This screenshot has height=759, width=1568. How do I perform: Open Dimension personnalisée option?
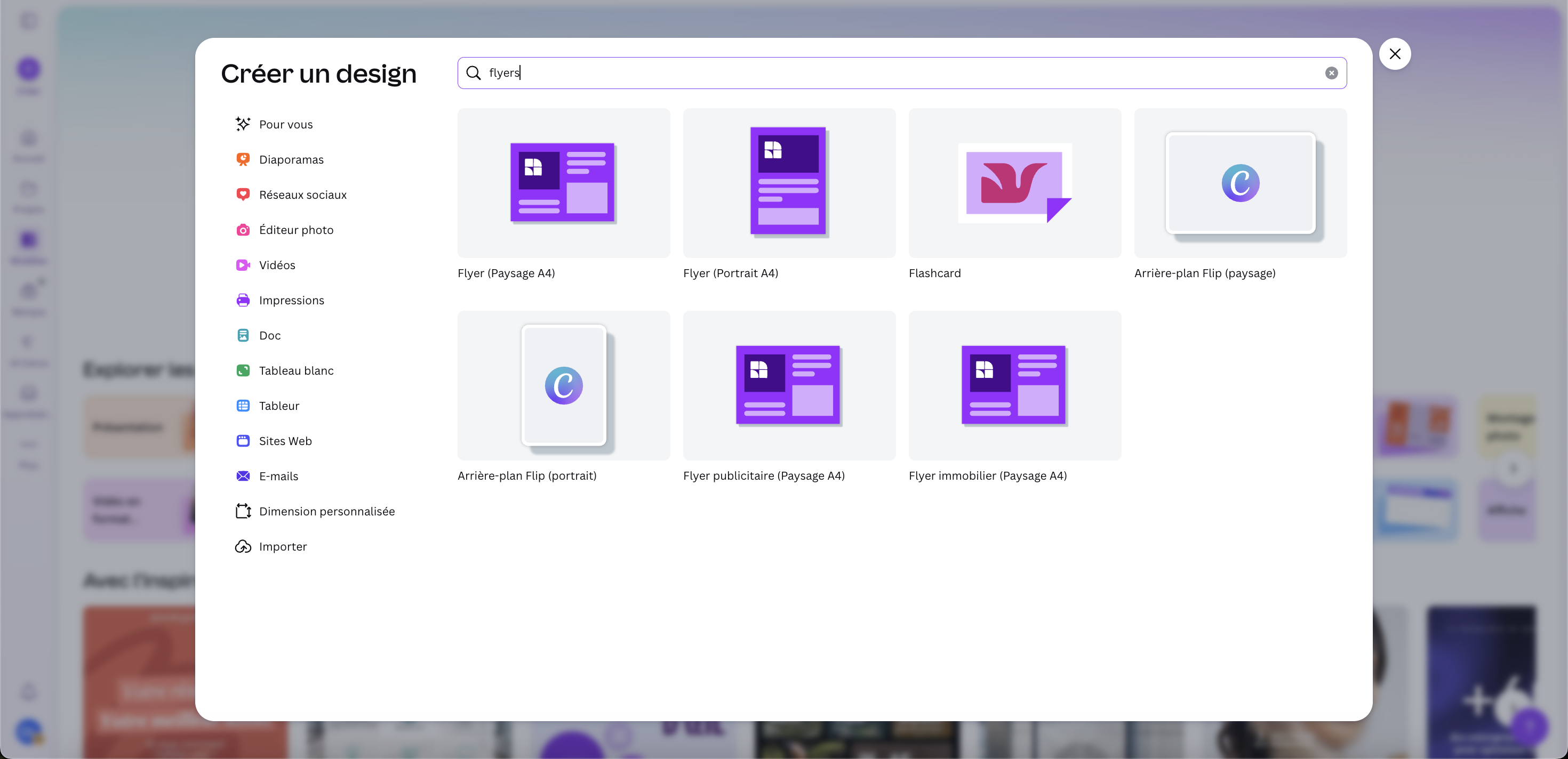tap(326, 512)
